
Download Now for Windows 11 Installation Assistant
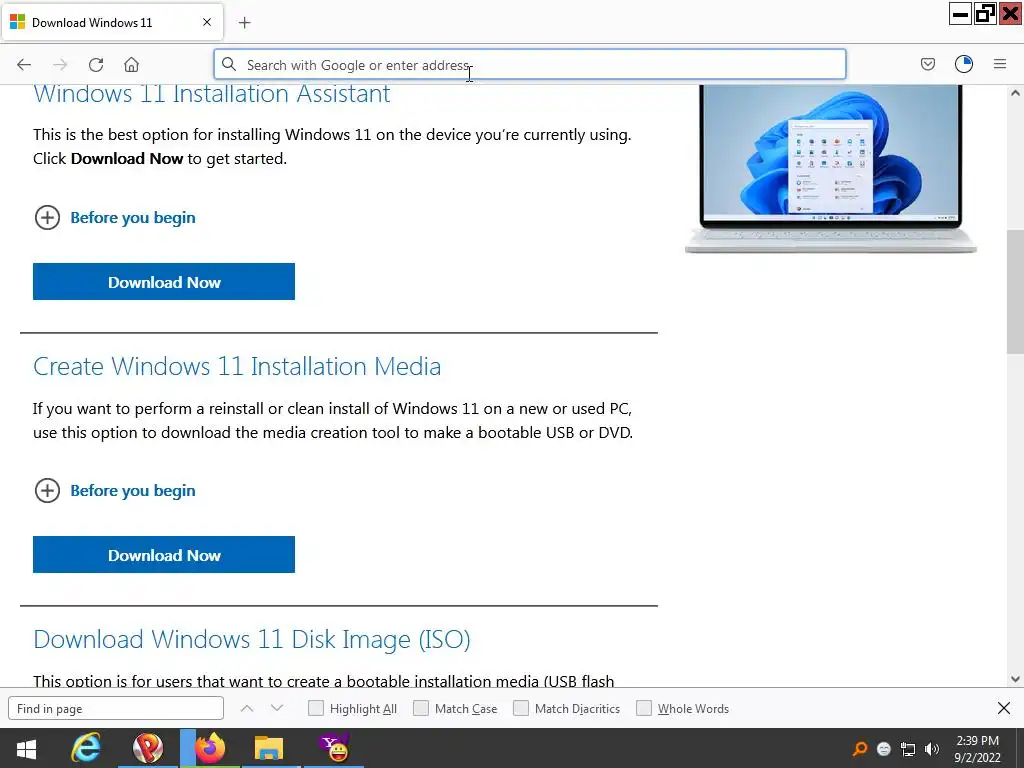[x=164, y=282]
